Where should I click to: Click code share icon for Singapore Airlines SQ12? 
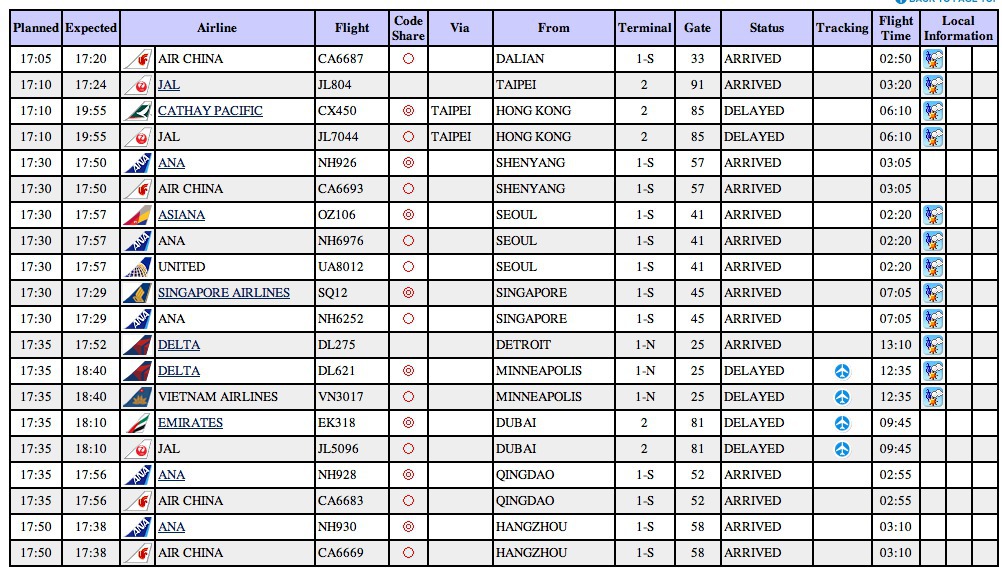pyautogui.click(x=408, y=293)
